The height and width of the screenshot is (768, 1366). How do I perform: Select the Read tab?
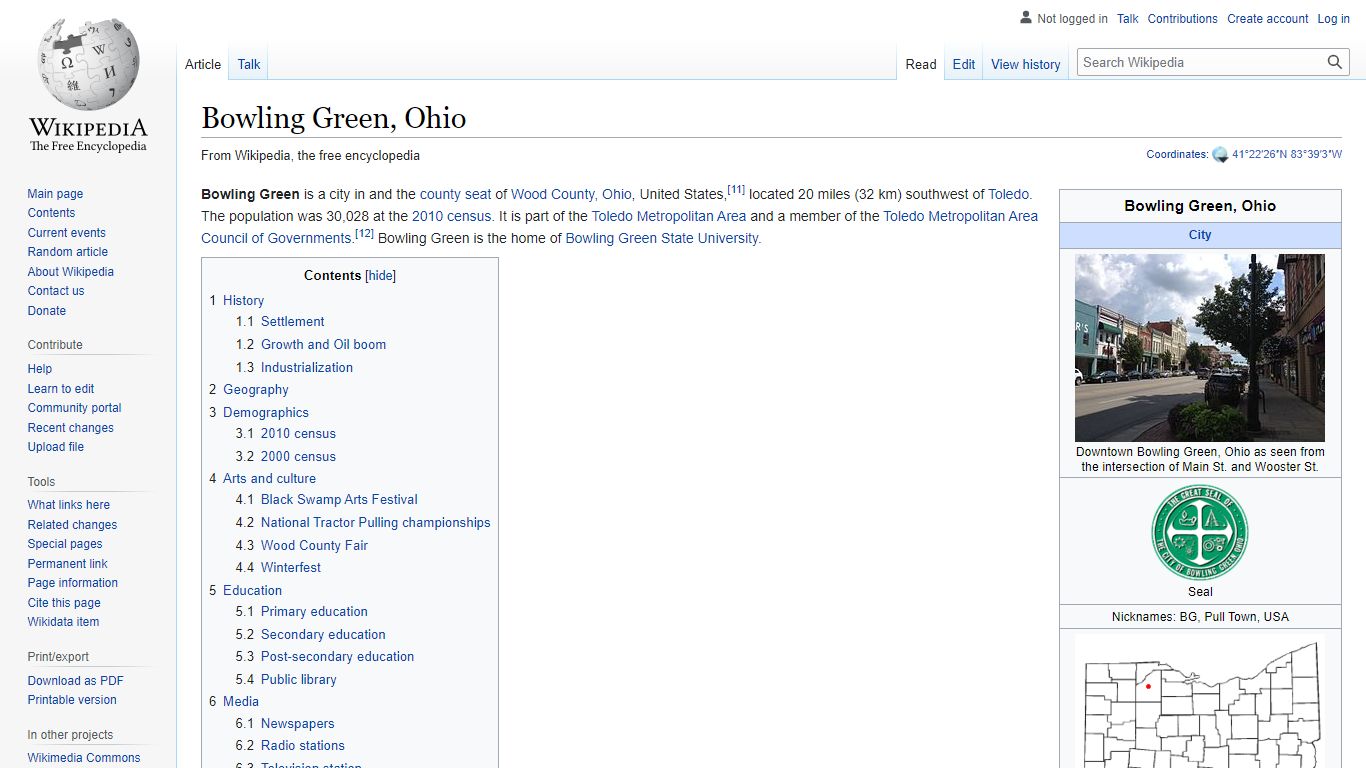coord(921,64)
